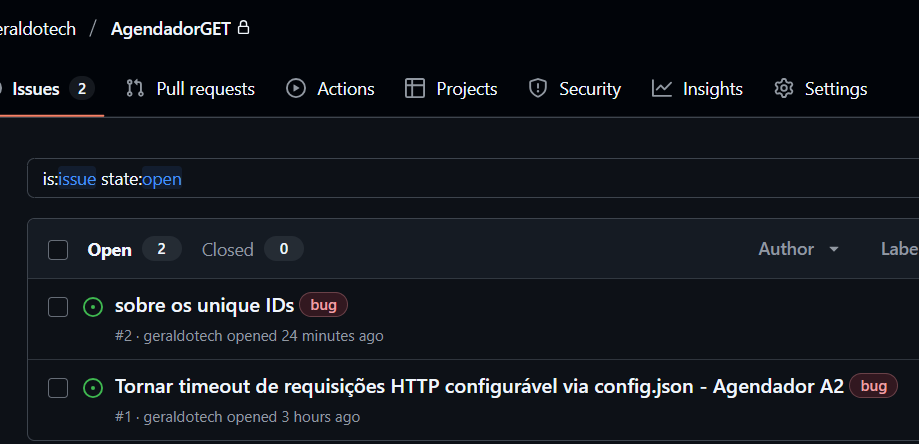Open the repository Settings tab
Image resolution: width=919 pixels, height=444 pixels.
point(820,89)
